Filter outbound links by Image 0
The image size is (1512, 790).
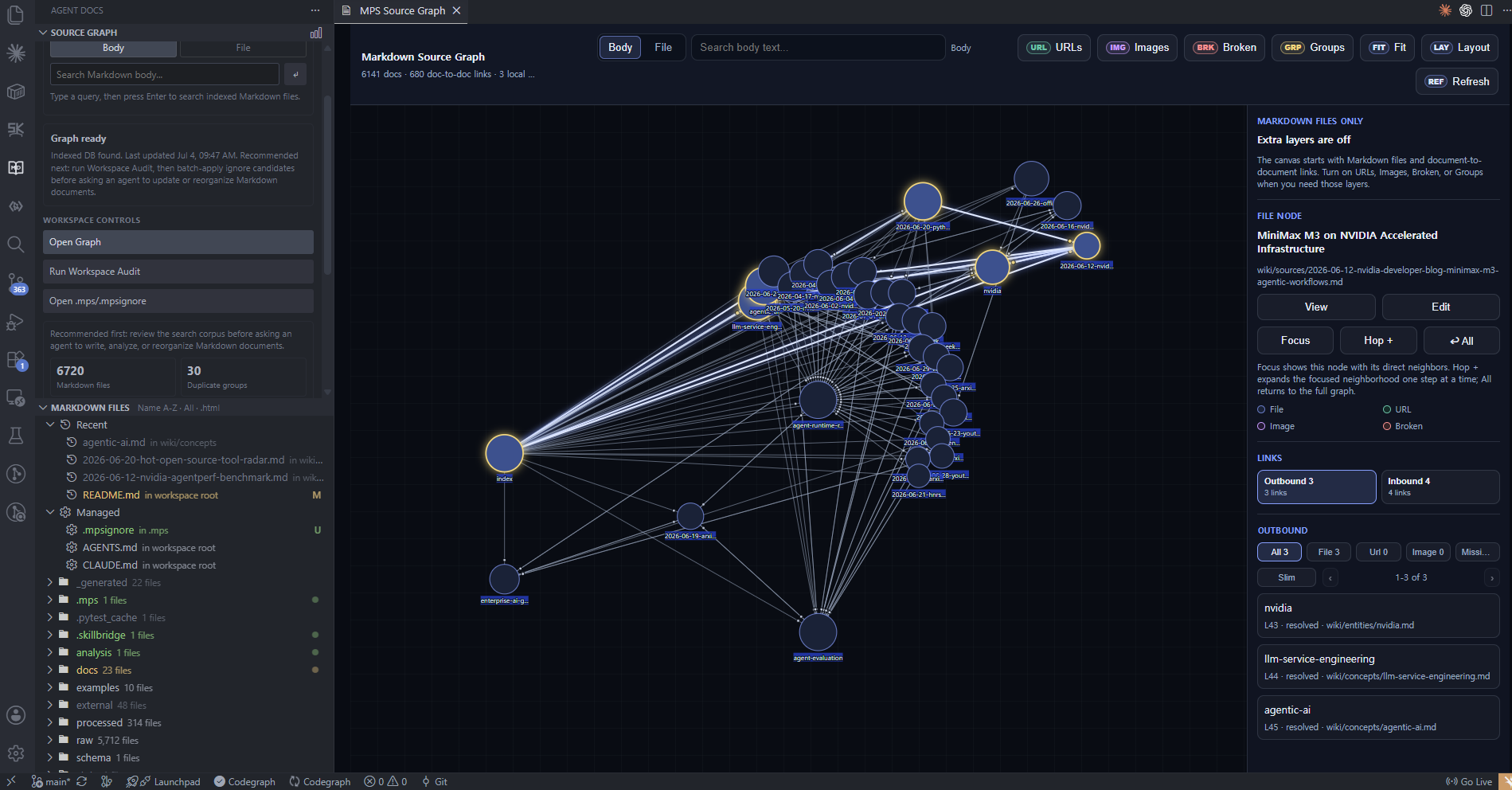[1428, 552]
